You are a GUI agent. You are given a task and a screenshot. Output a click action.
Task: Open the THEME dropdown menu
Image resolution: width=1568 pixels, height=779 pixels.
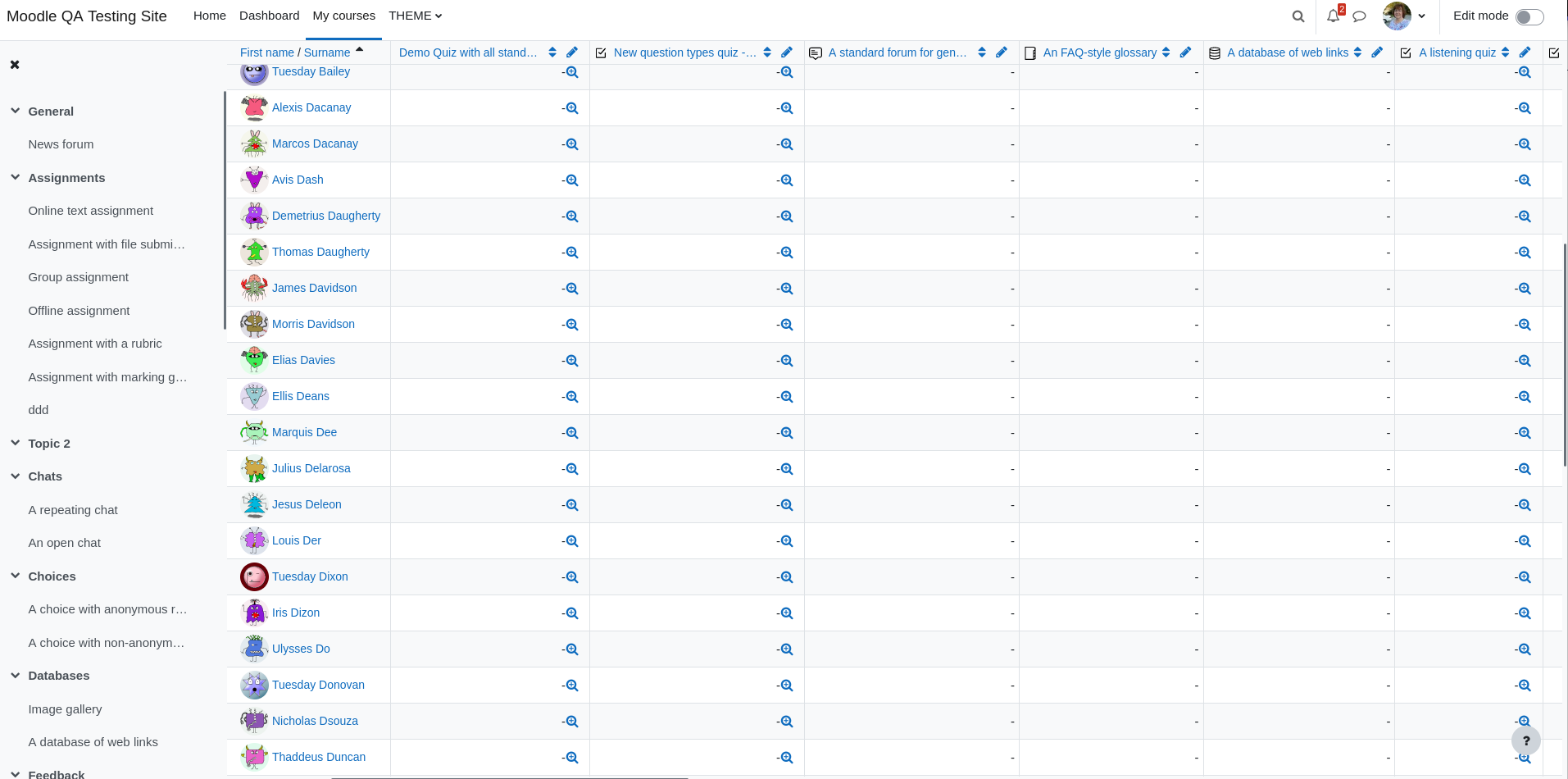click(x=416, y=16)
